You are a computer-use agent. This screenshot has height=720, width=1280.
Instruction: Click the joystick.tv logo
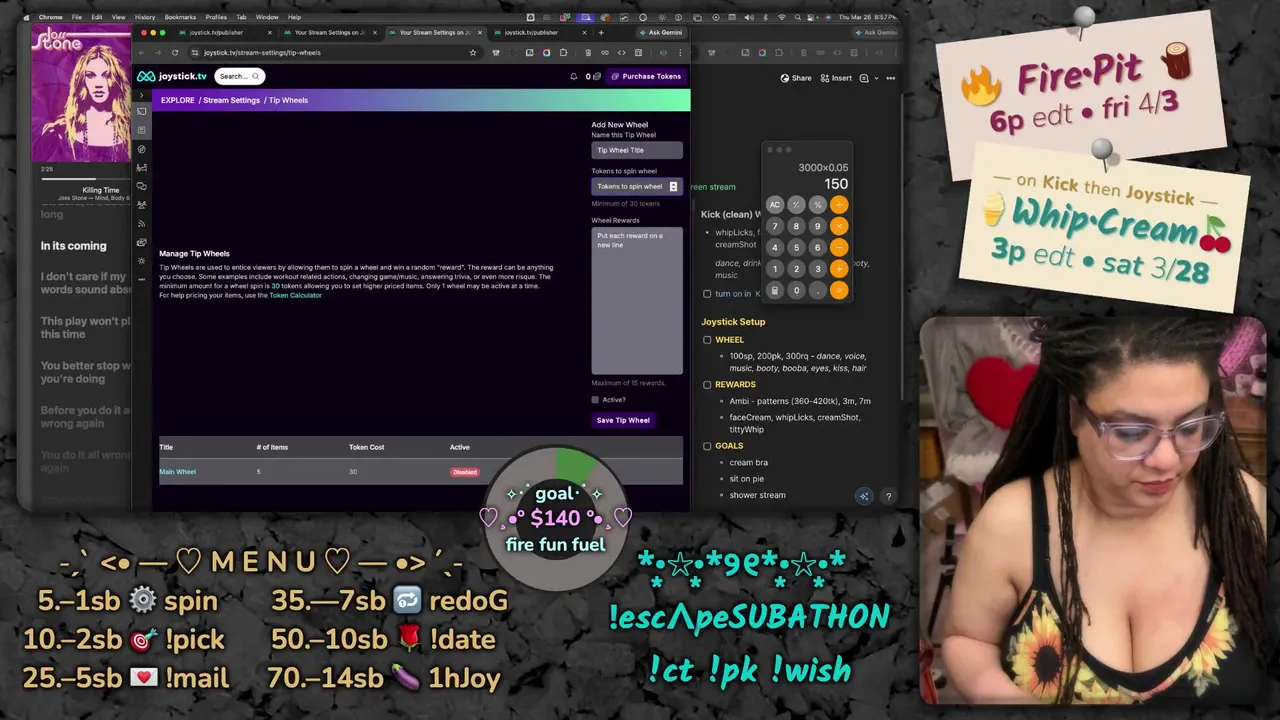[x=171, y=76]
